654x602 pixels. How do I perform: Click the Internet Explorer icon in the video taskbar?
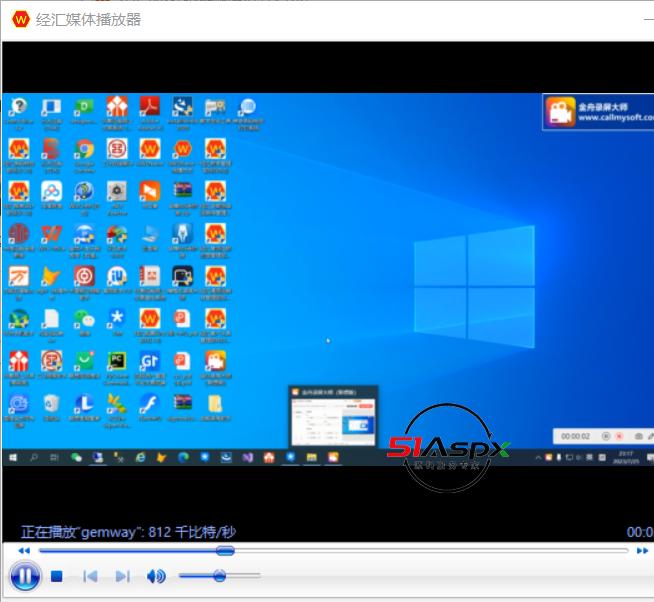(x=141, y=458)
